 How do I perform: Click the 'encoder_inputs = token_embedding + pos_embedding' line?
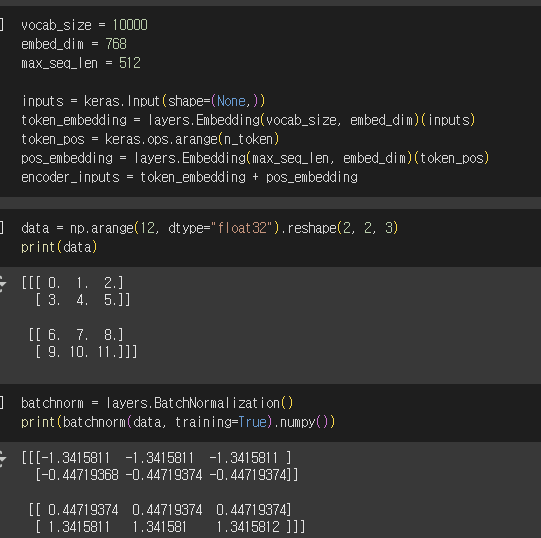(x=189, y=177)
